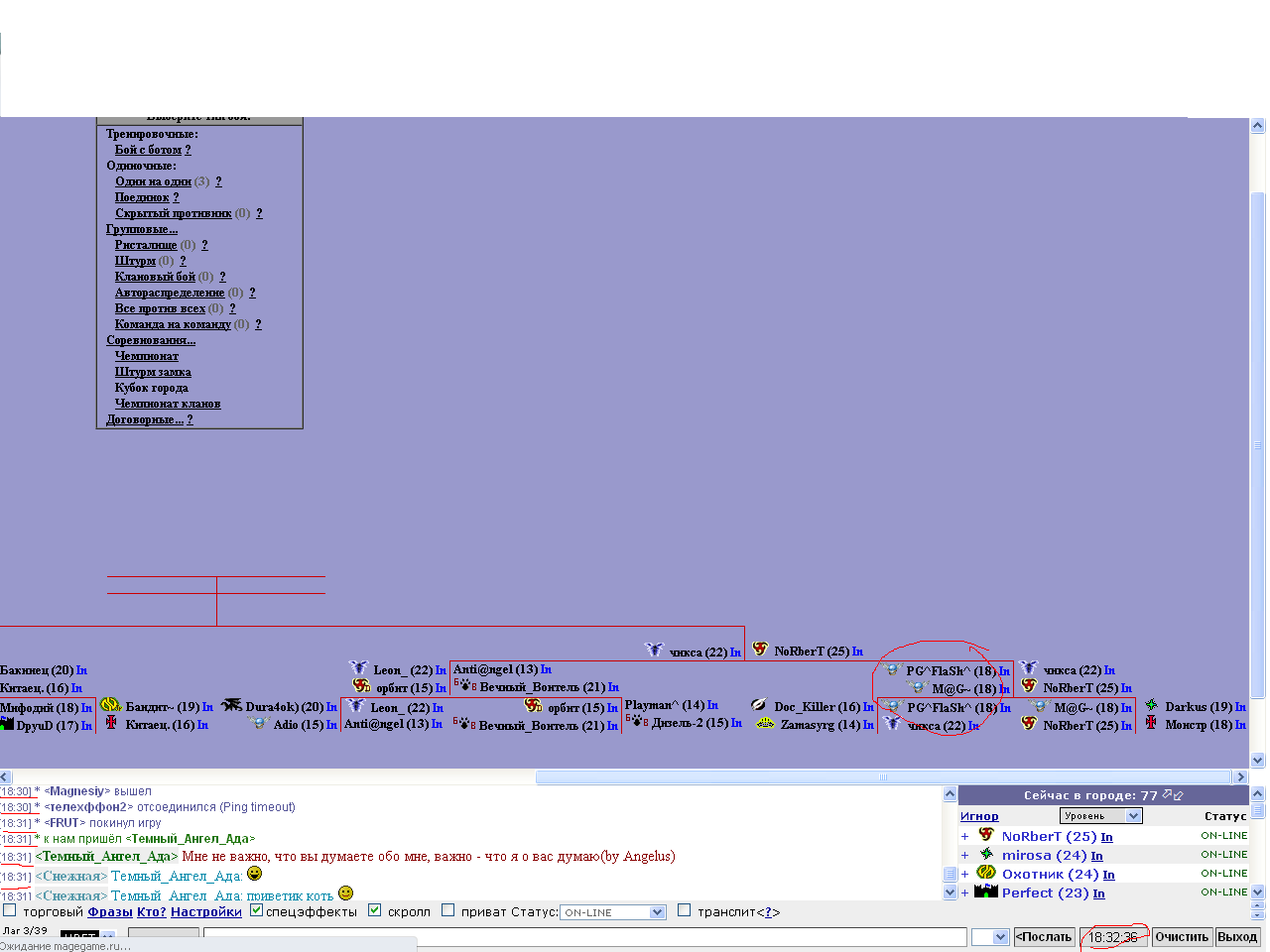
Task: Click the clan icon beside Монстр (18)
Action: coord(1151,723)
